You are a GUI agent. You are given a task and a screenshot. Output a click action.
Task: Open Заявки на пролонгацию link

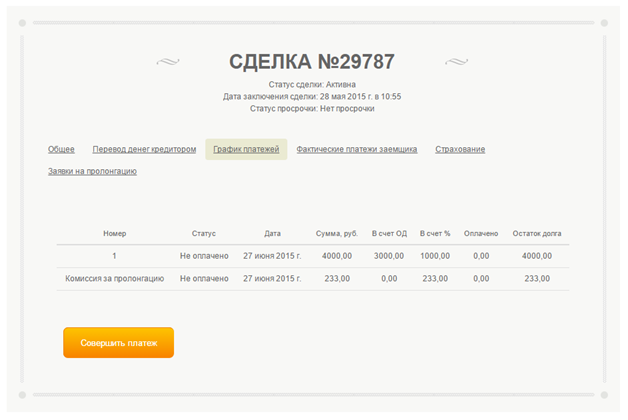(92, 171)
